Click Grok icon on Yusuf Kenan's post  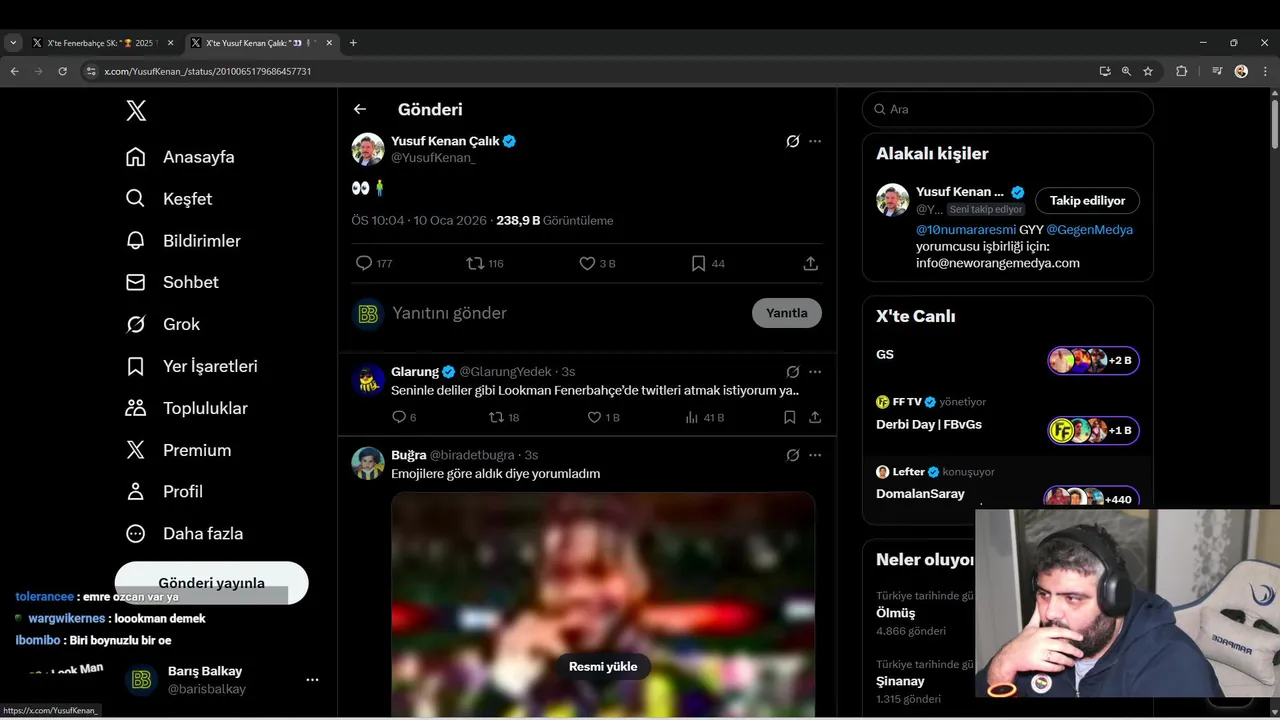[x=793, y=141]
